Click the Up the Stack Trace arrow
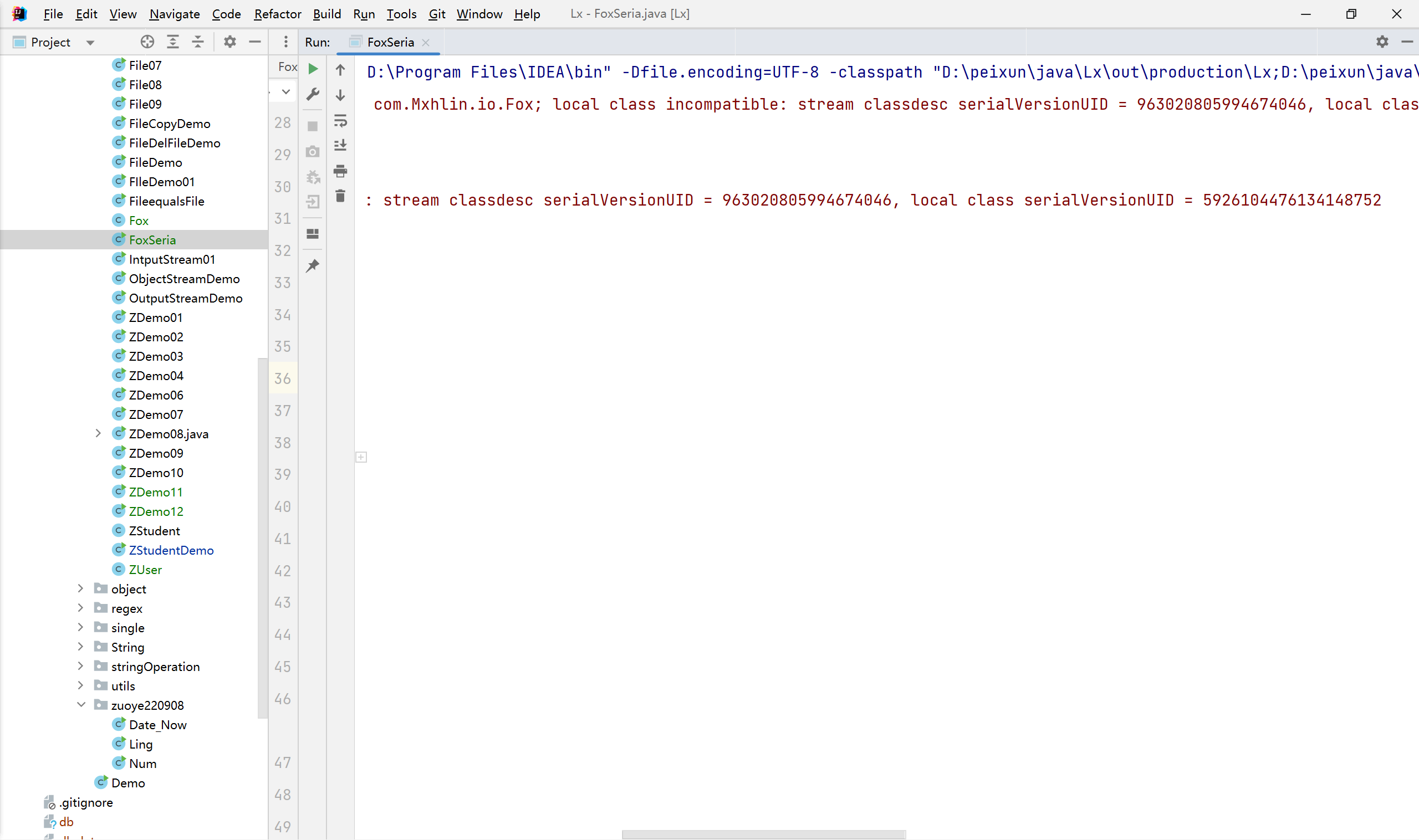1419x840 pixels. point(340,70)
